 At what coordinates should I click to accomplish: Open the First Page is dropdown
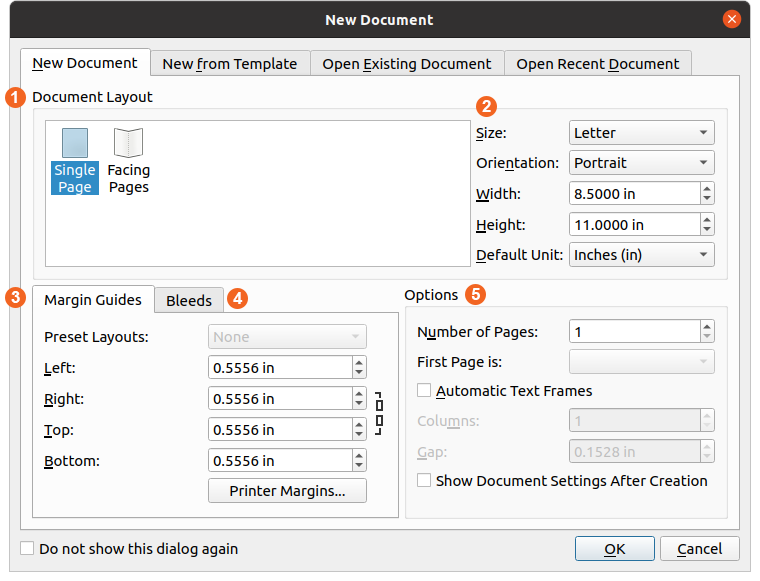click(641, 362)
